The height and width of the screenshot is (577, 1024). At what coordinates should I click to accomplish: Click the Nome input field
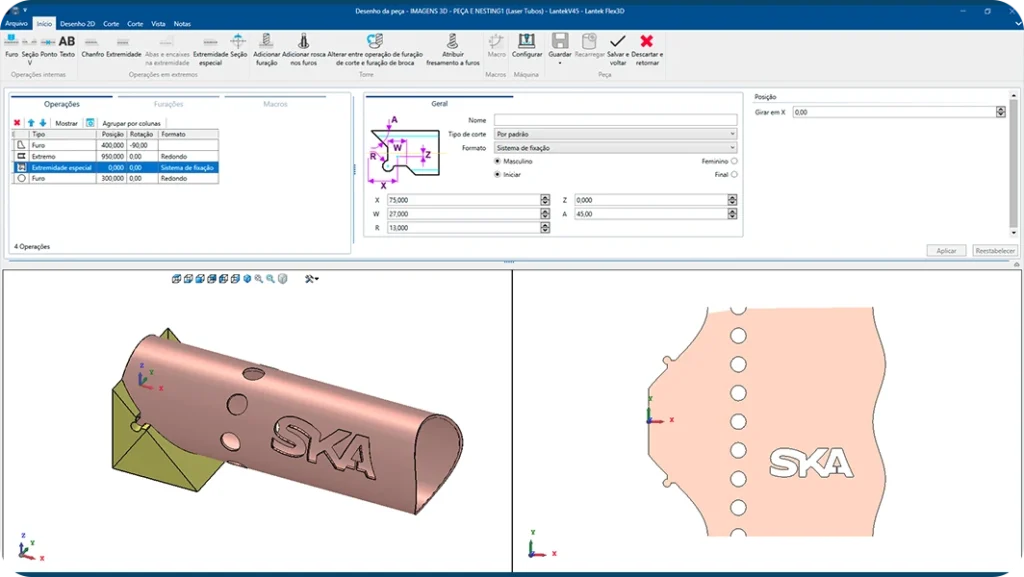(x=615, y=120)
